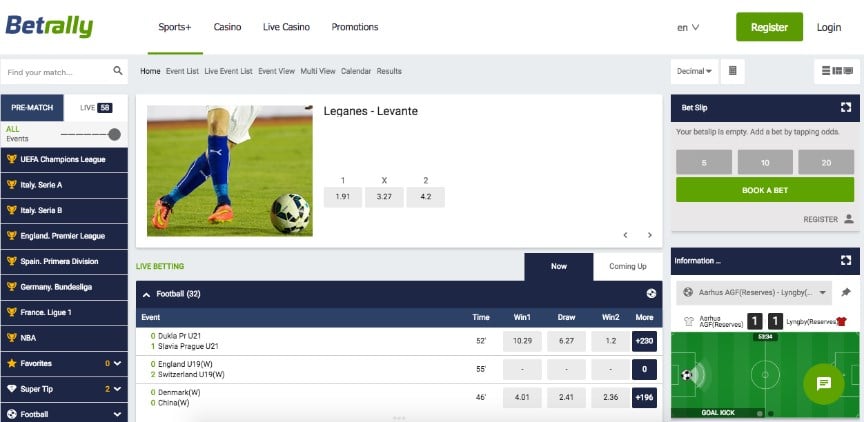Click the football icon in Football header
864x422 pixels.
651,294
